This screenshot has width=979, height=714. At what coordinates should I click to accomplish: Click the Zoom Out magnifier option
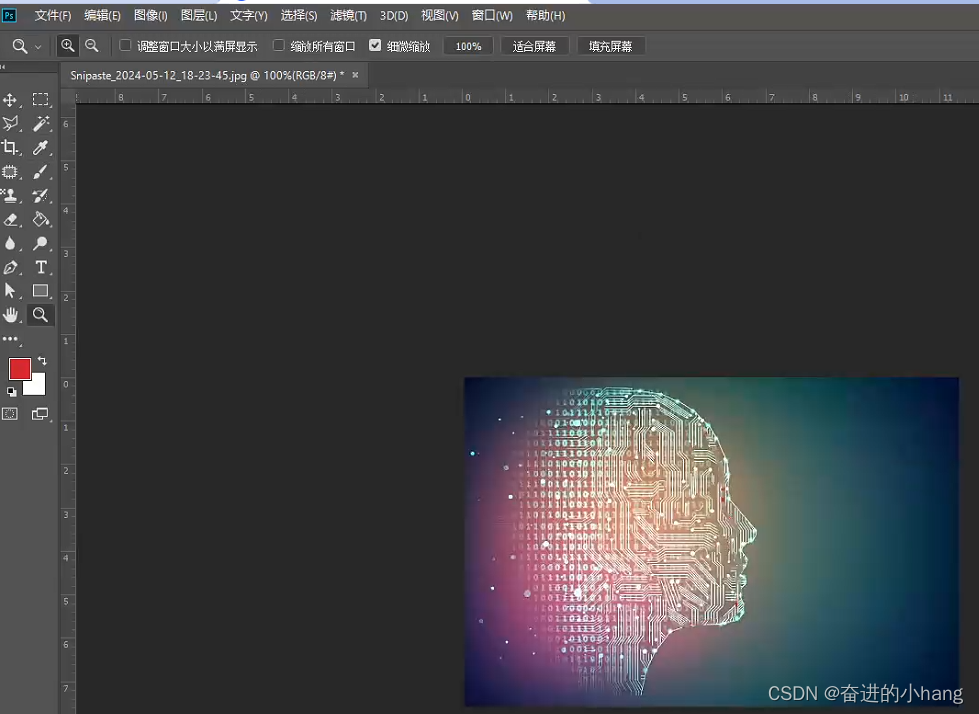92,46
